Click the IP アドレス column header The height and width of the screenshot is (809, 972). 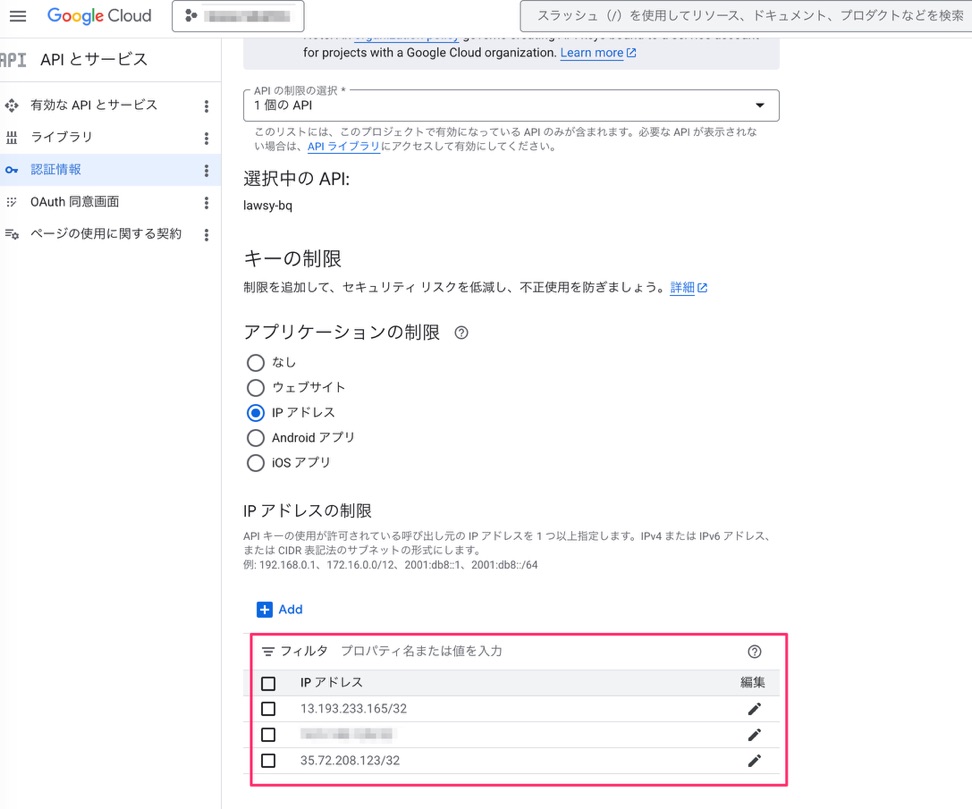[332, 683]
